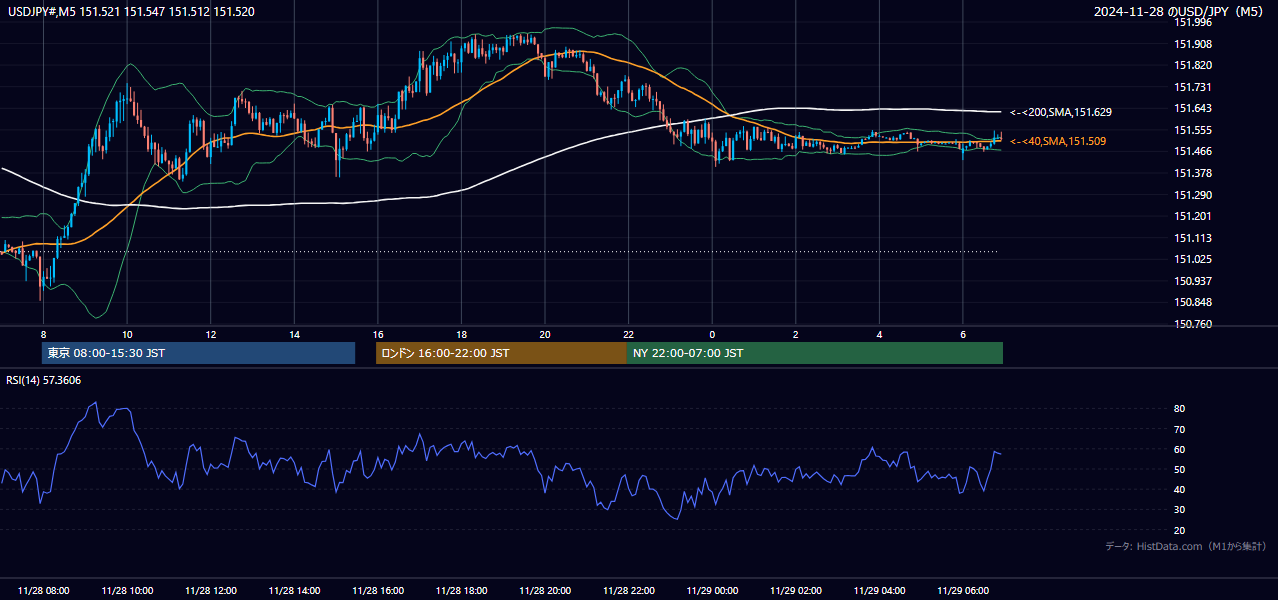Click the RSI scale value 30
This screenshot has height=600, width=1278.
[1179, 510]
